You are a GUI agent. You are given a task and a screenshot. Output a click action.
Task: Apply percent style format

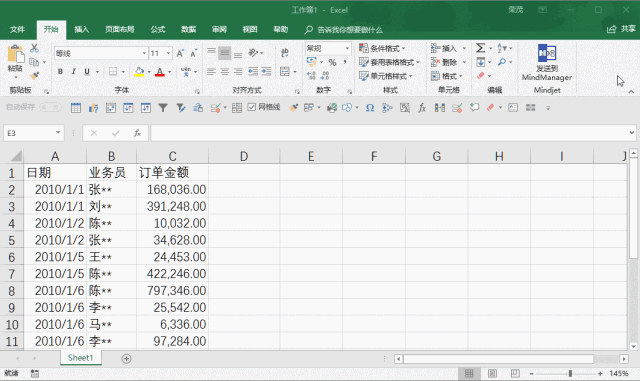[x=333, y=62]
